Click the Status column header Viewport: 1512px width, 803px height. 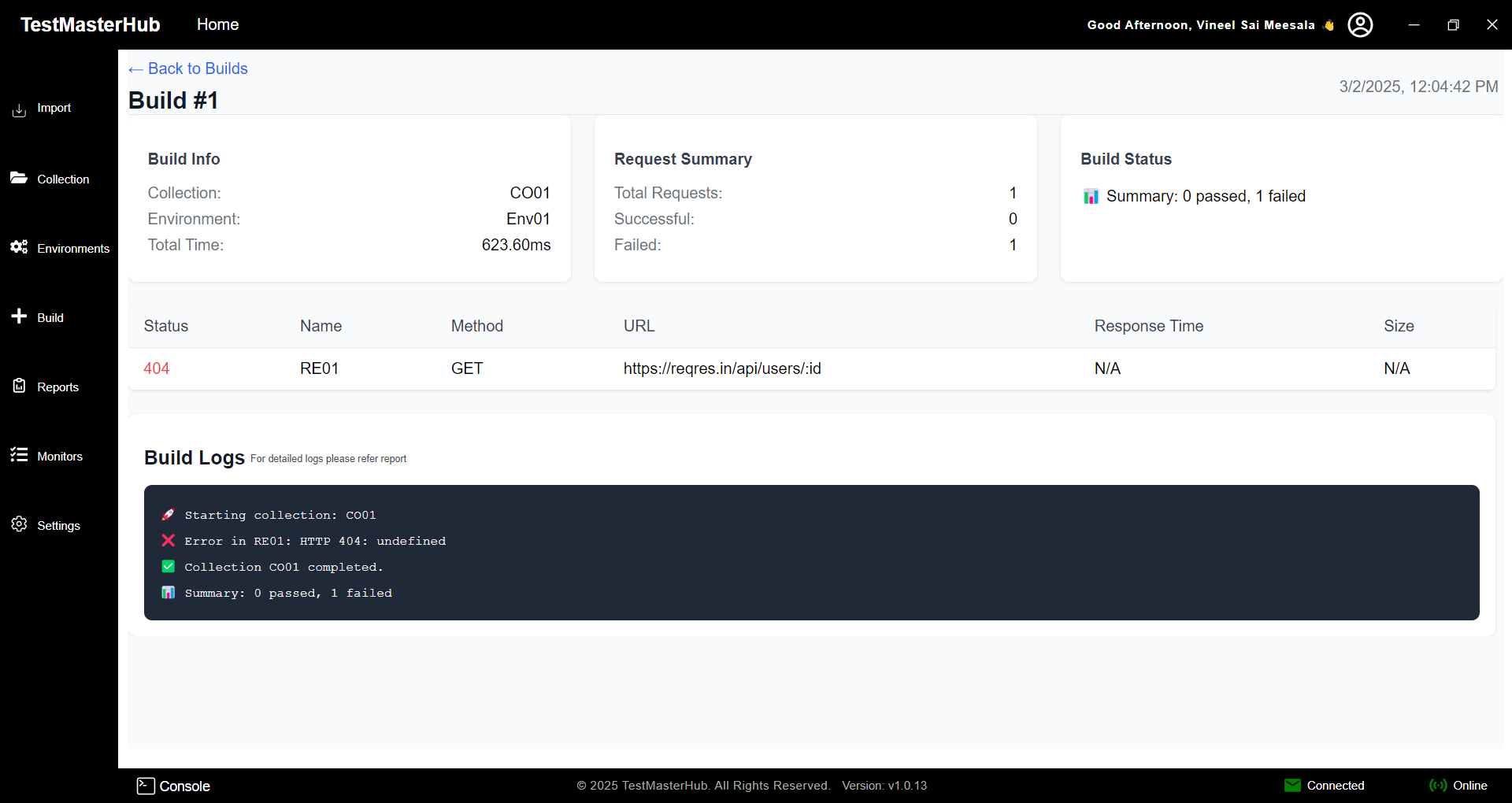pos(166,326)
